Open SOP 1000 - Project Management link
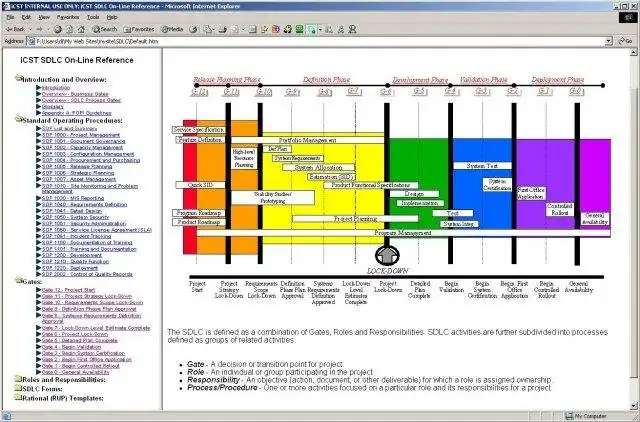 point(81,135)
